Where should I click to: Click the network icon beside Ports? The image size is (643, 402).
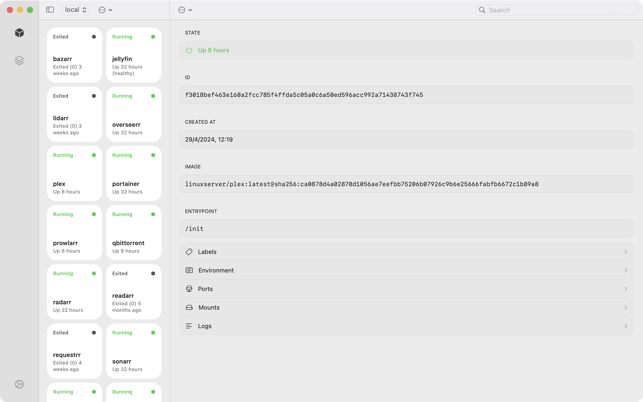[189, 289]
